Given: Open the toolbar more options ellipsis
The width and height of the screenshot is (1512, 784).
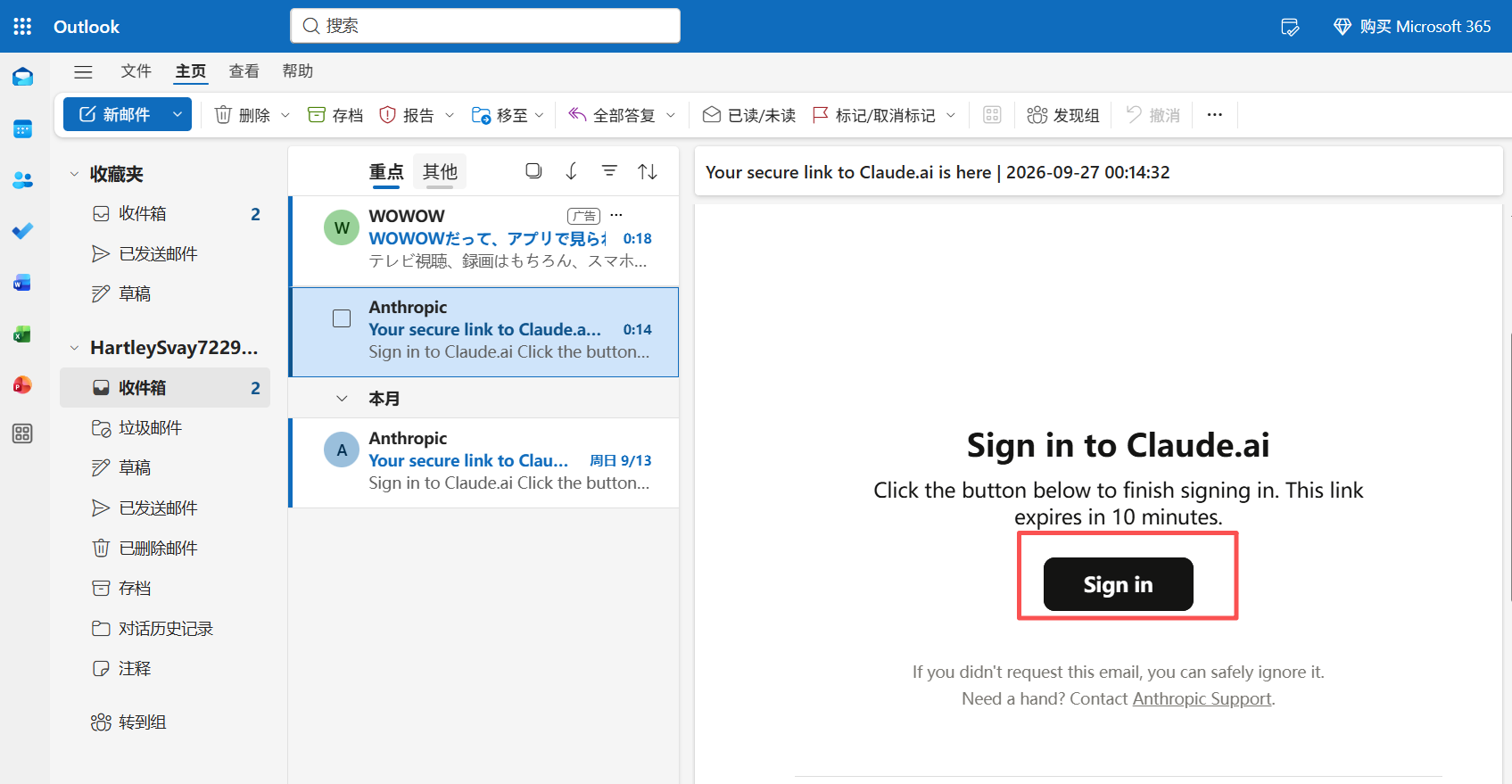Looking at the screenshot, I should [x=1215, y=115].
